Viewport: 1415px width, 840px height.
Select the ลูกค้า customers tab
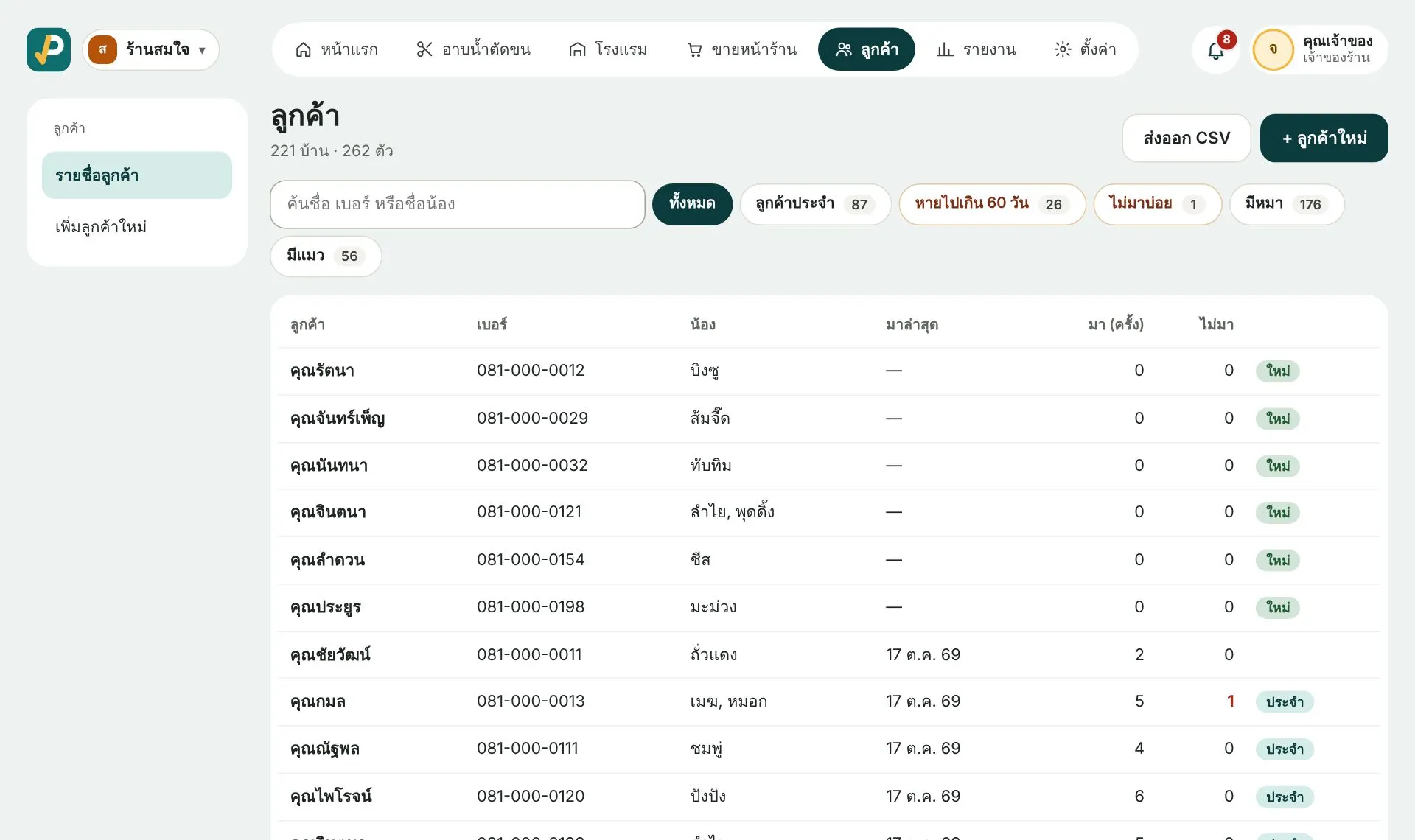click(x=867, y=49)
